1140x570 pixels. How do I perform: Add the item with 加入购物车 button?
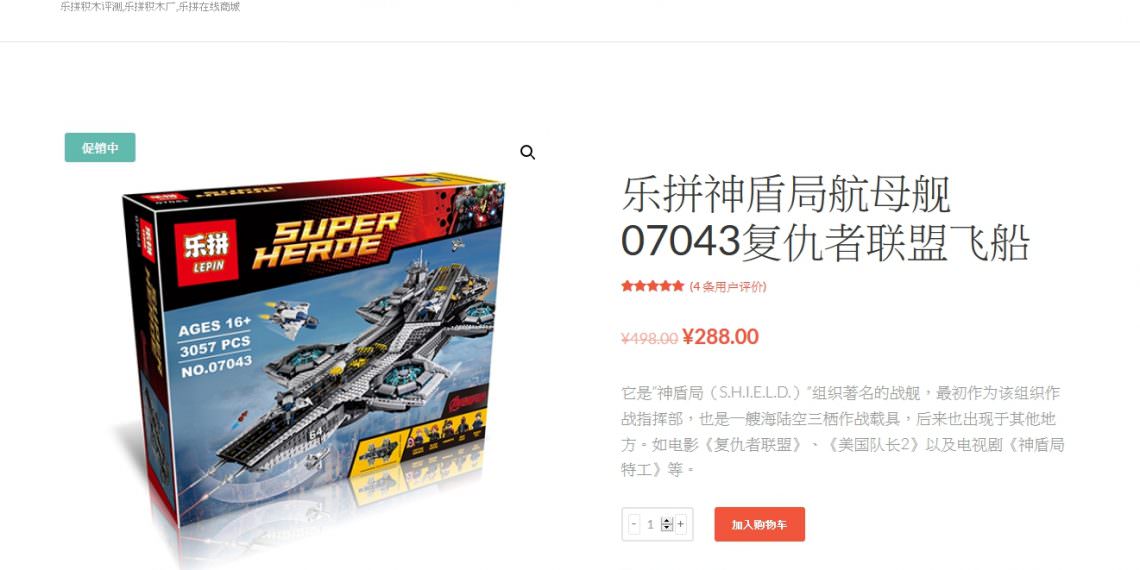point(760,524)
